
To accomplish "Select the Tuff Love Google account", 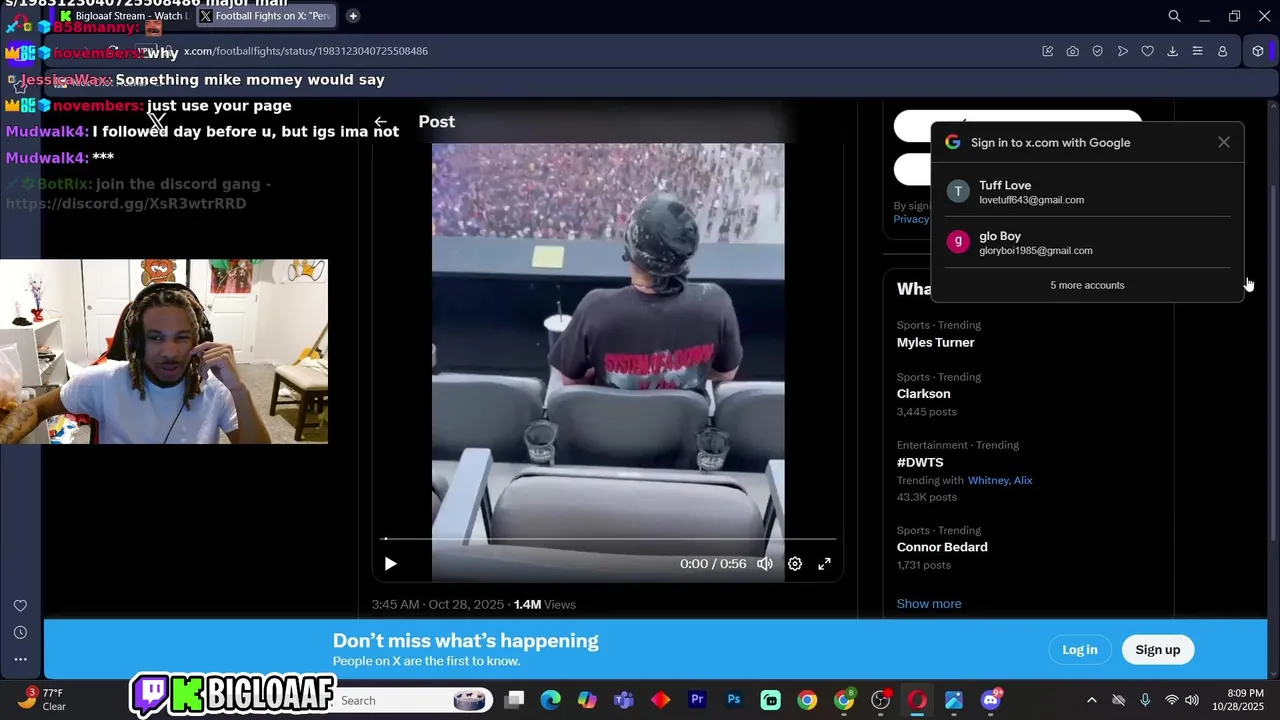I will (x=1087, y=192).
